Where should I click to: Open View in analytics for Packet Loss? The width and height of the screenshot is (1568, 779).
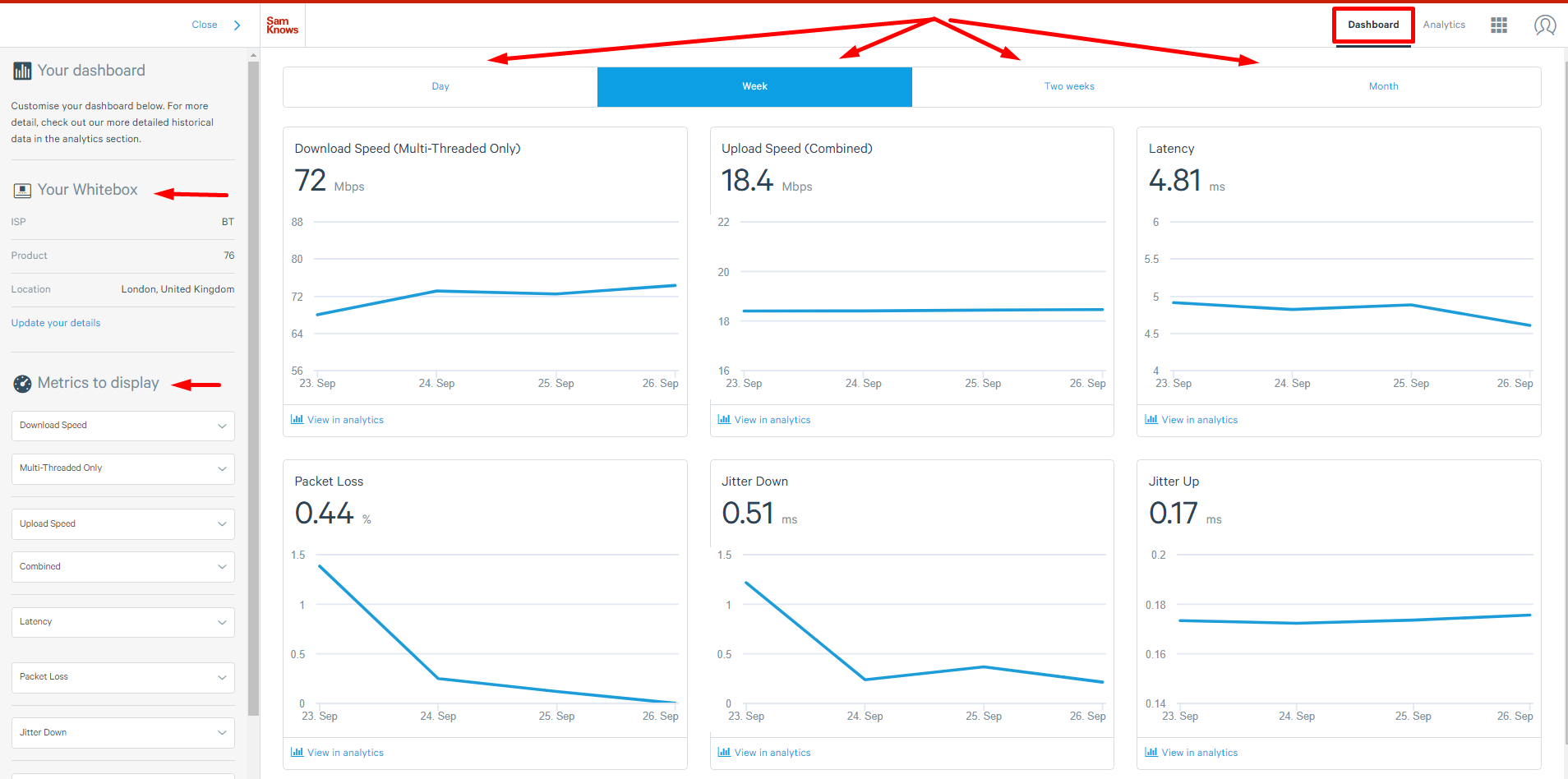pos(345,753)
